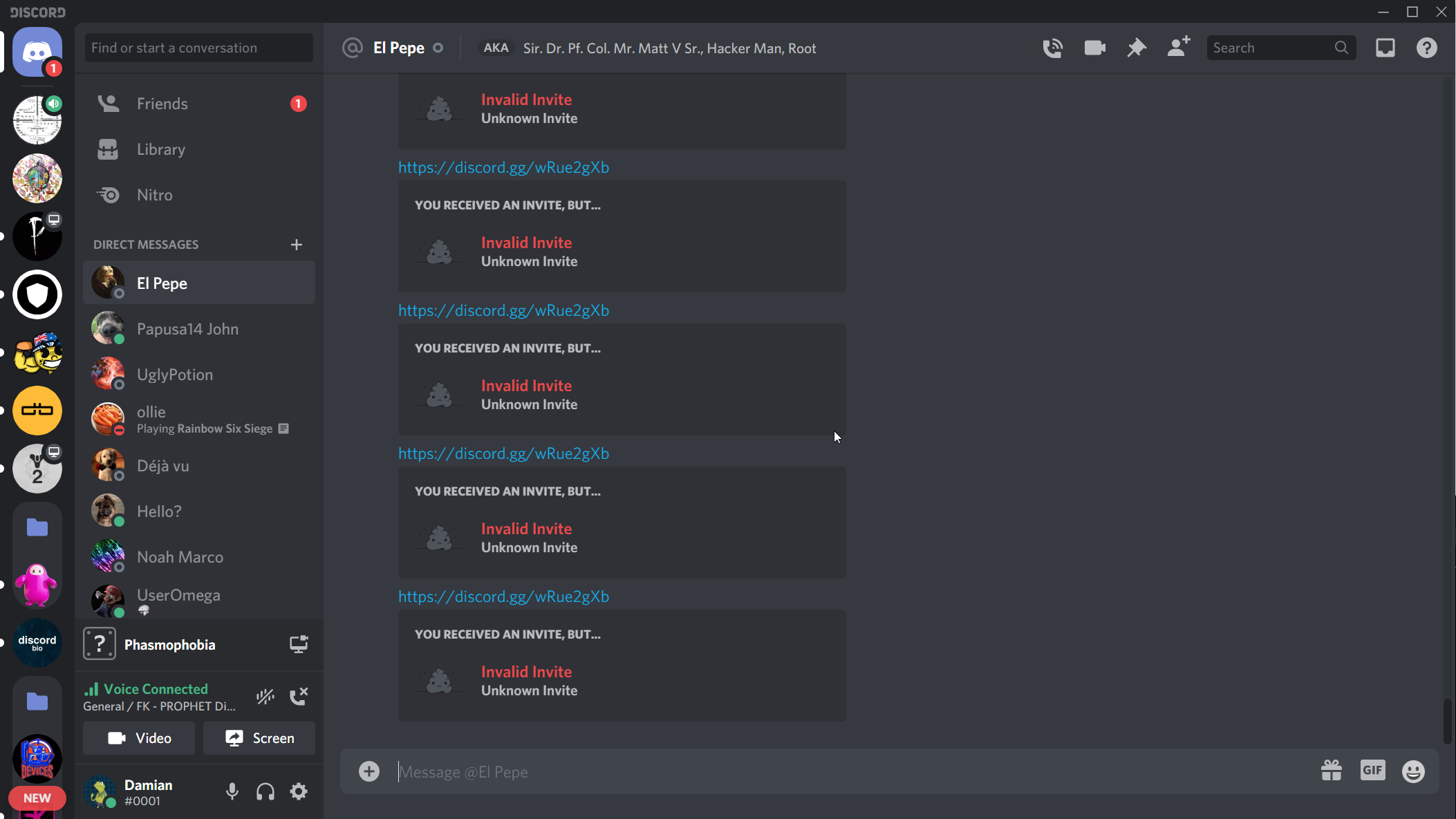
Task: Open the help icon
Action: [x=1426, y=48]
